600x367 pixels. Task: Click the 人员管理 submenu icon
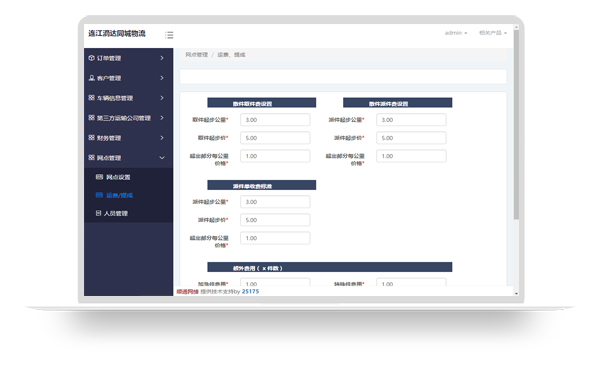click(x=98, y=213)
